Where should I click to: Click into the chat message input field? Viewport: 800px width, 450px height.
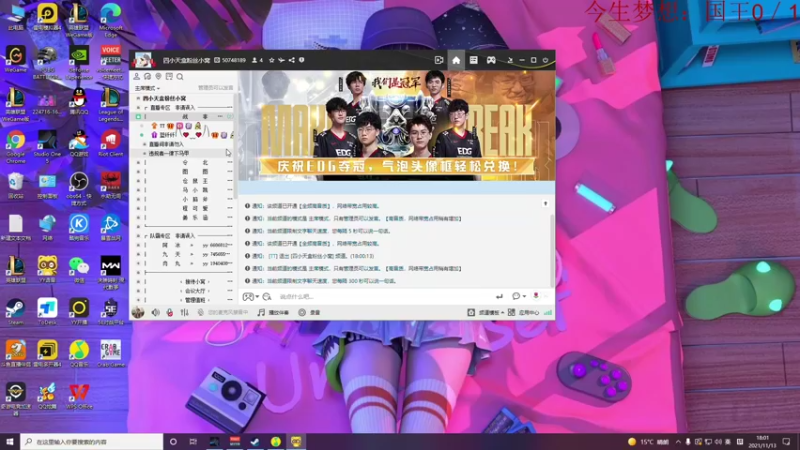coord(383,296)
